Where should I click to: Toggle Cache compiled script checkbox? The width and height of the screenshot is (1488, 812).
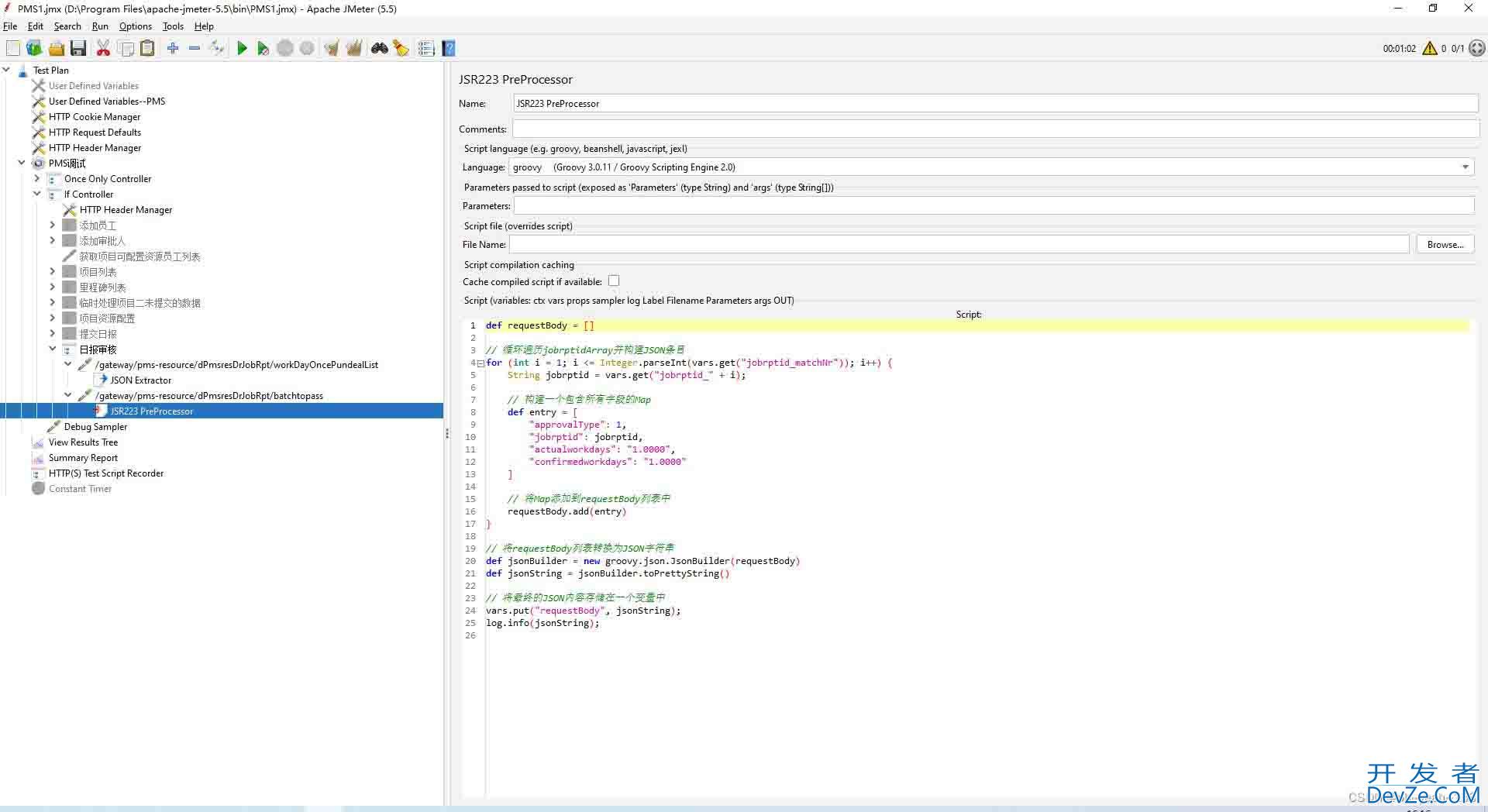click(614, 280)
